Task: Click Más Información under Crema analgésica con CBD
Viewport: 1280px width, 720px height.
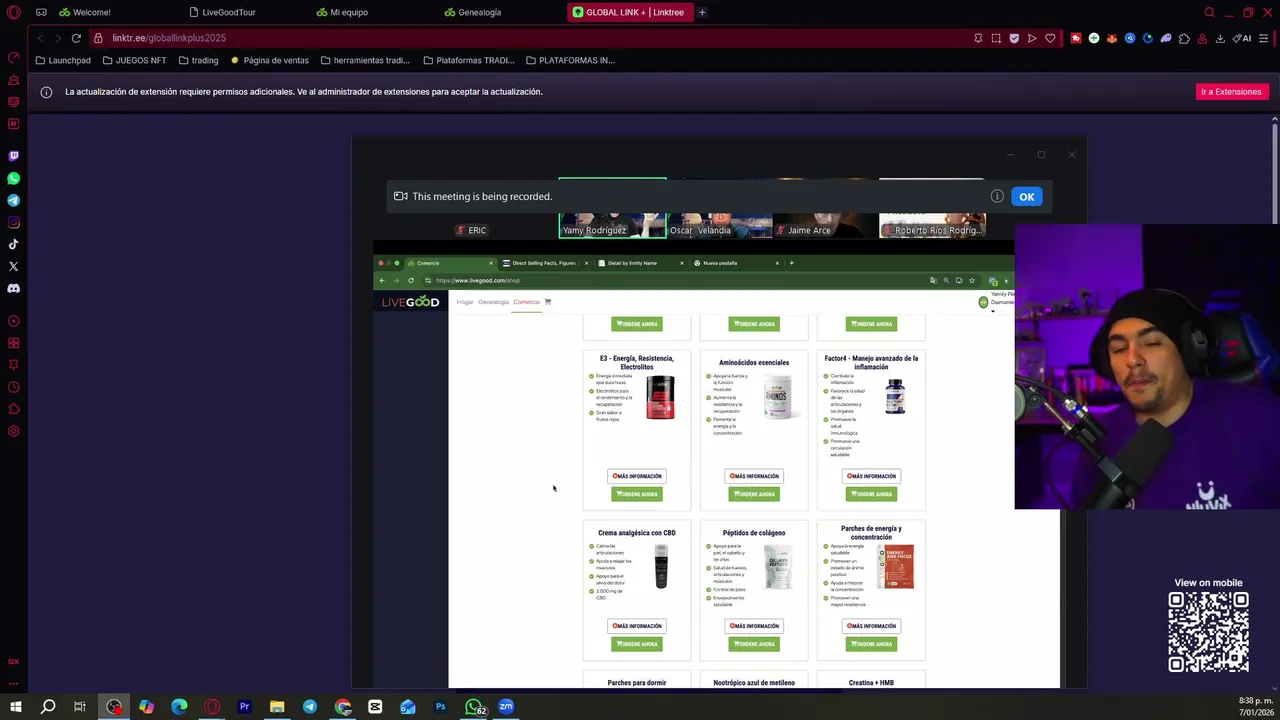Action: (x=636, y=626)
